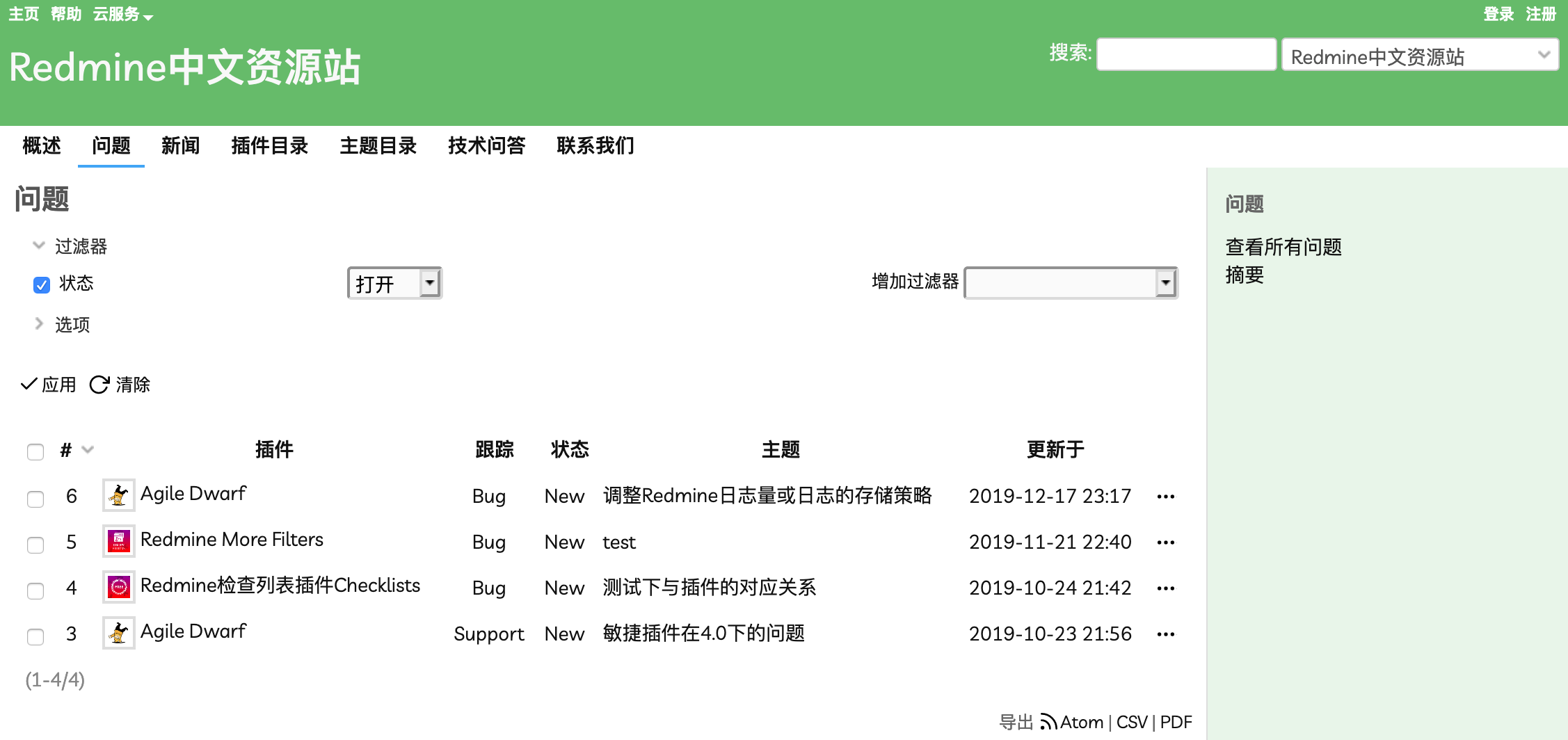Viewport: 1568px width, 740px height.
Task: Go to the 概述 tab
Action: tap(42, 145)
